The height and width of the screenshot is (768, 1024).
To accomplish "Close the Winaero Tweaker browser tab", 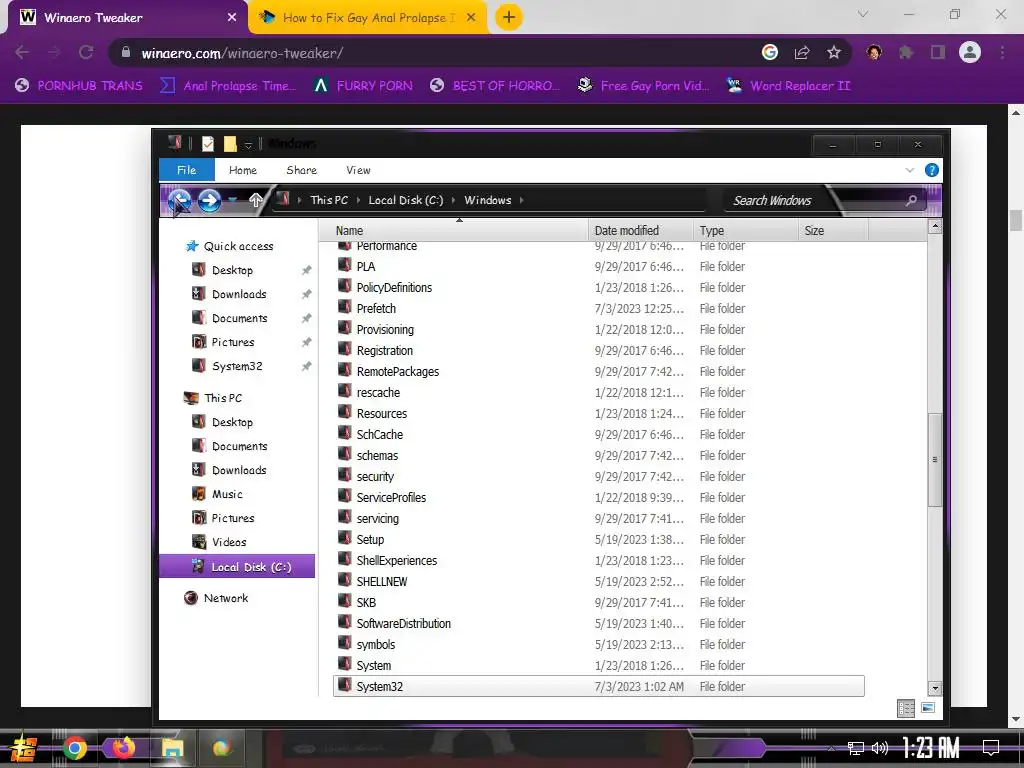I will point(232,18).
